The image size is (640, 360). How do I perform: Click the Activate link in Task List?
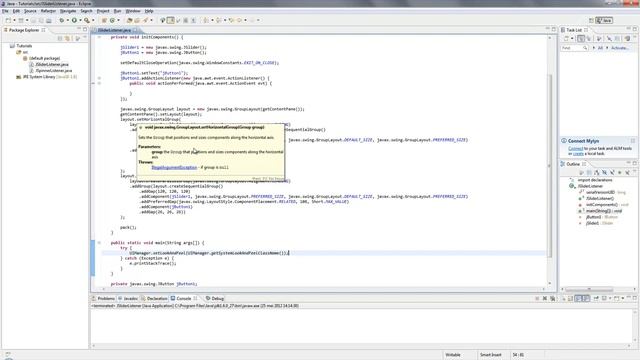[x=620, y=48]
